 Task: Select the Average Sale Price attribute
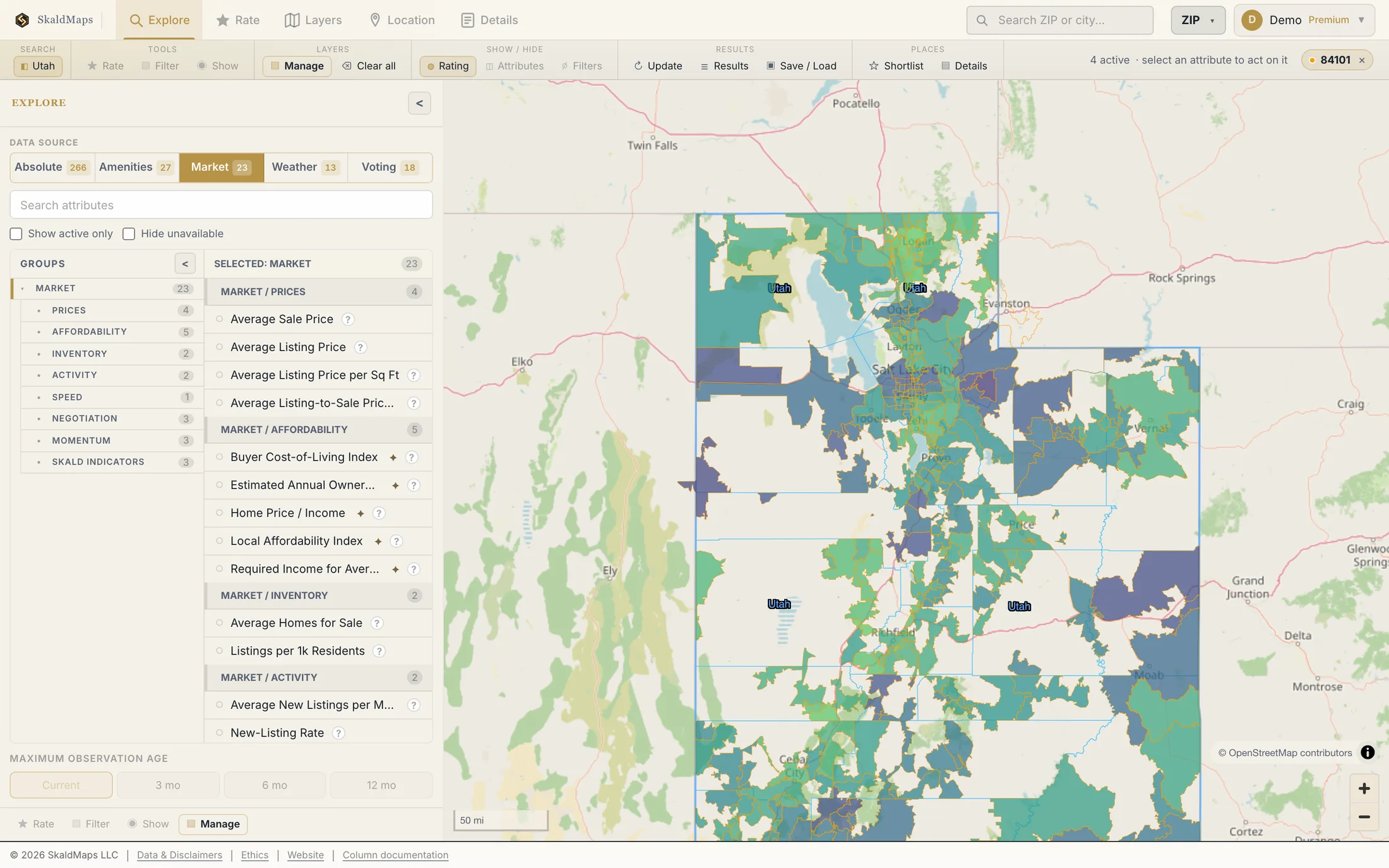tap(318, 319)
